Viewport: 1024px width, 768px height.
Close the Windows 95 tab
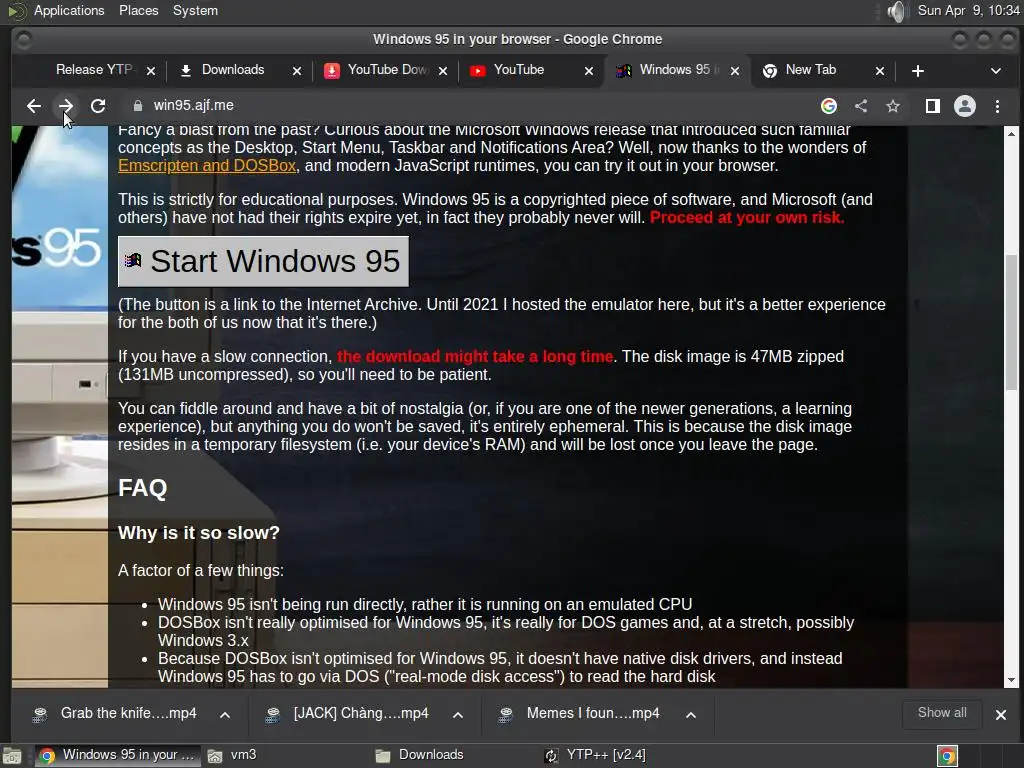(735, 71)
